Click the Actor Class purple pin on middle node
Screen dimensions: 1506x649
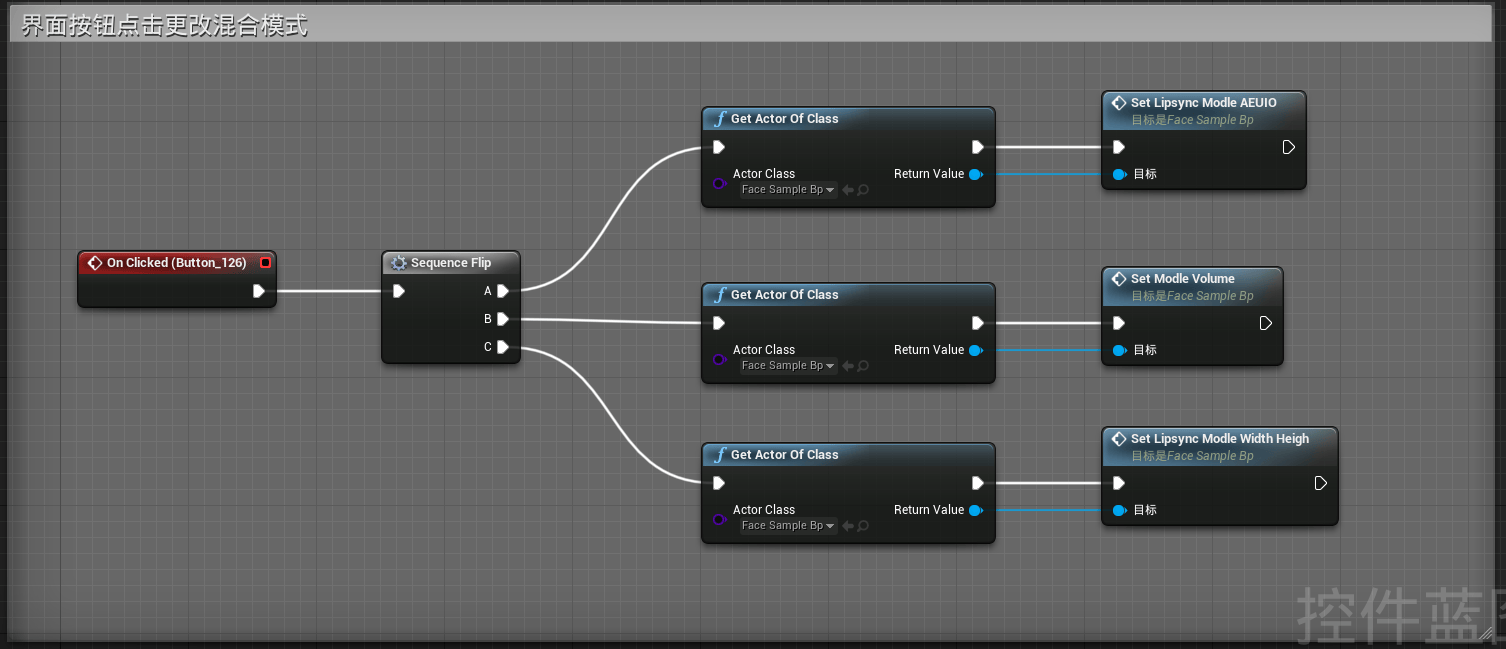[719, 360]
